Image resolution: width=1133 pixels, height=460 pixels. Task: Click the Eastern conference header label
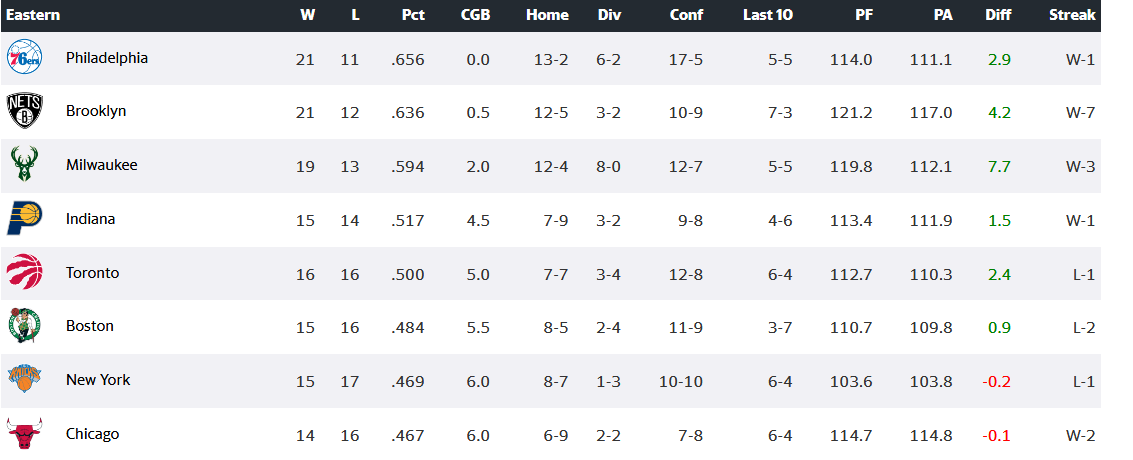[33, 15]
